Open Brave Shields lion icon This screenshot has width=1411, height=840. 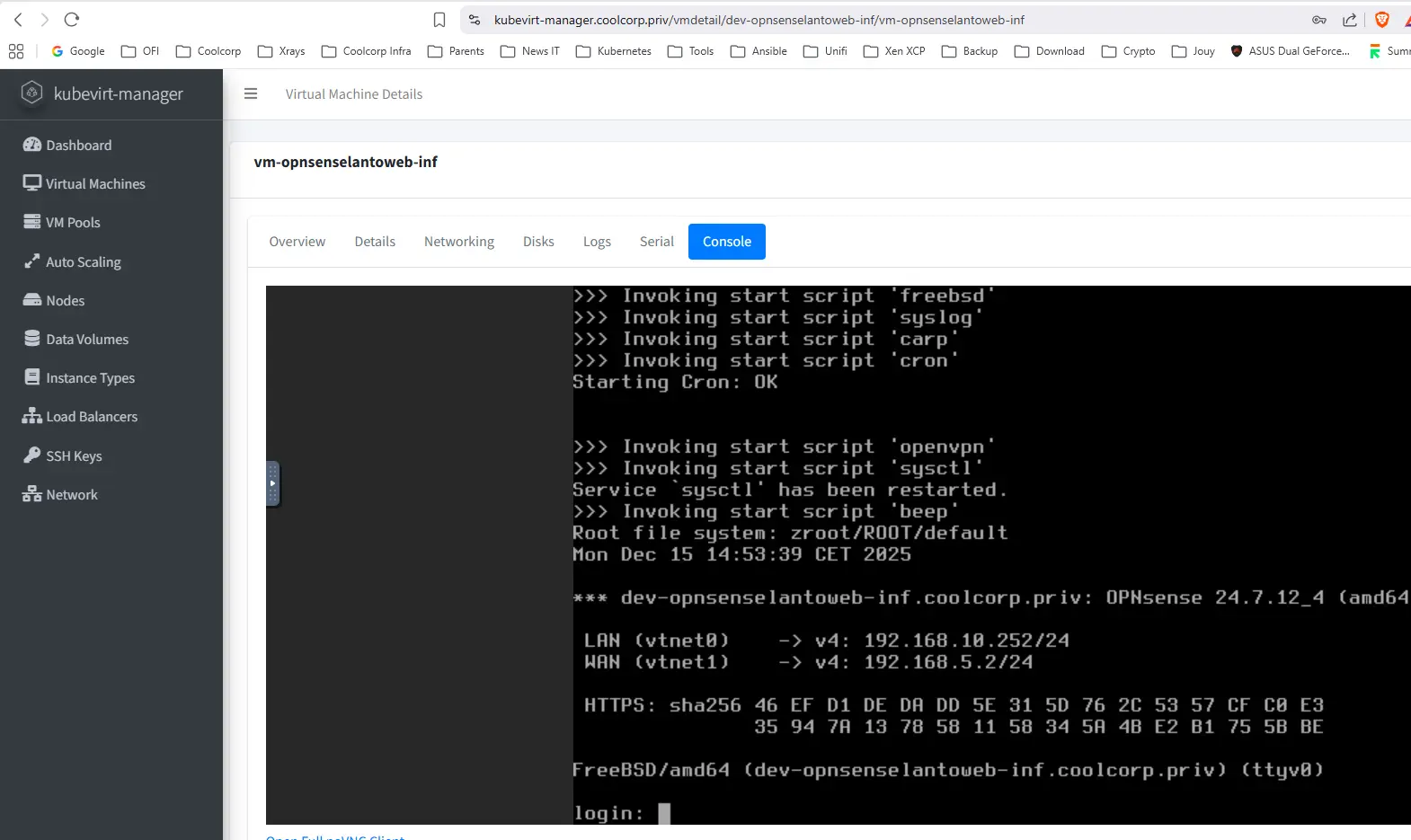click(1382, 20)
